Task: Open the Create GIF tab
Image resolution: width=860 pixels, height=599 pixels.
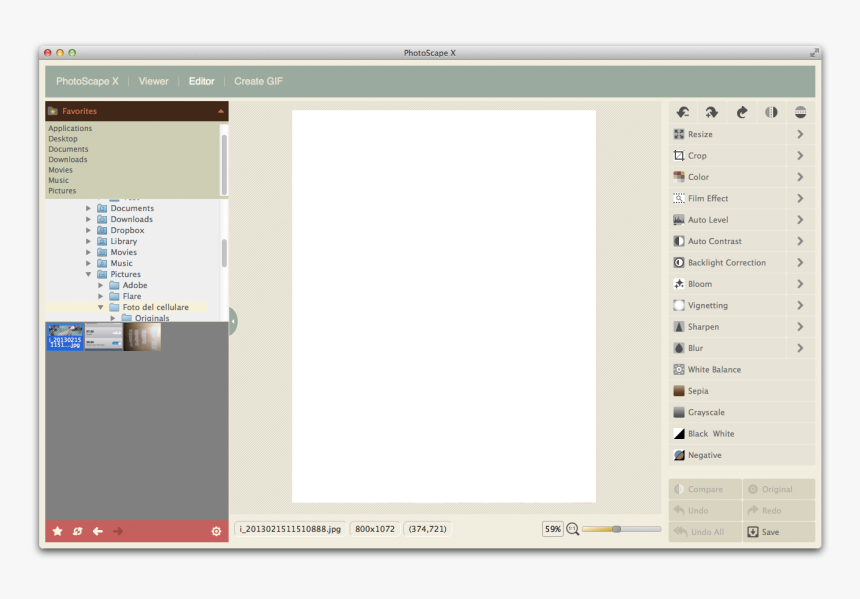Action: [258, 81]
